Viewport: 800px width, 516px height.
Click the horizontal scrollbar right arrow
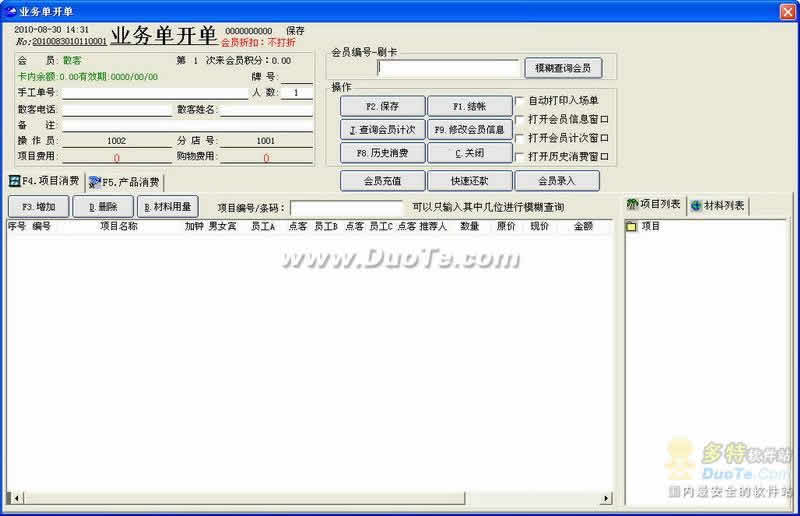coord(605,497)
